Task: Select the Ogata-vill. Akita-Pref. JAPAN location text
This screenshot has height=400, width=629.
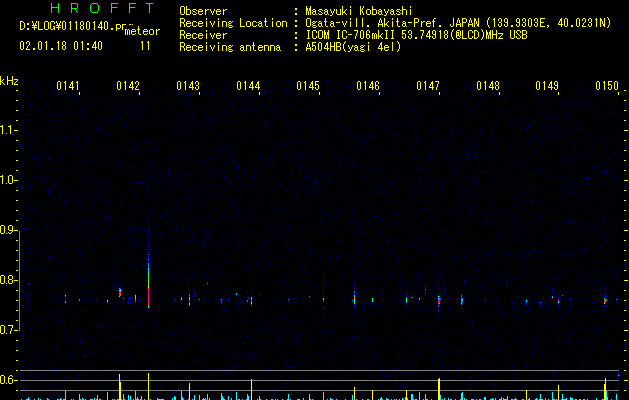Action: [x=392, y=23]
